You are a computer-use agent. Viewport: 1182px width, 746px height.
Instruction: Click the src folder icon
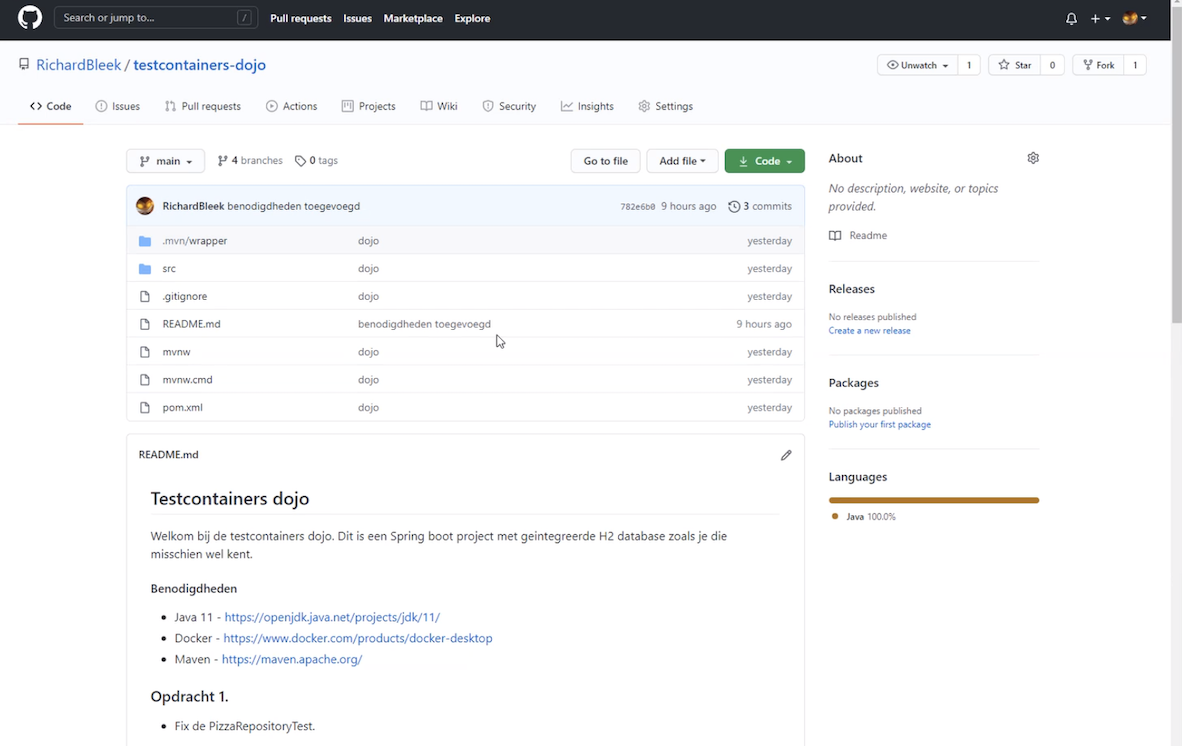point(145,269)
